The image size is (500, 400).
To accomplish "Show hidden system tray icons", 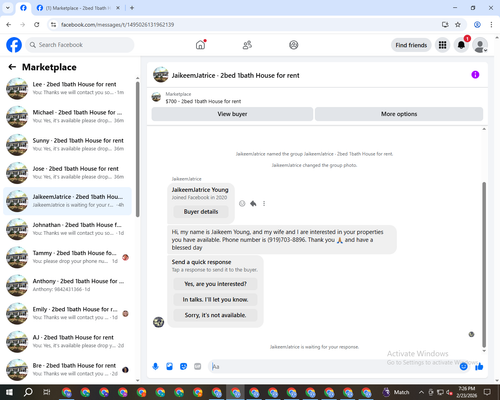I will (x=421, y=392).
